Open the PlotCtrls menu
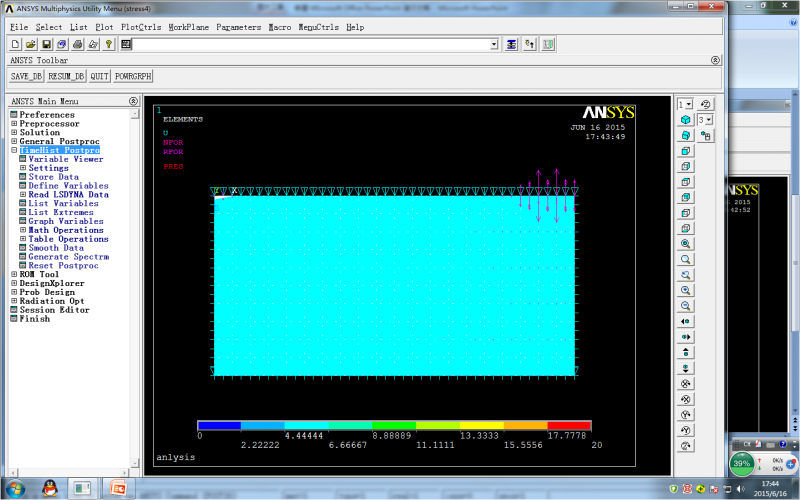 (140, 27)
